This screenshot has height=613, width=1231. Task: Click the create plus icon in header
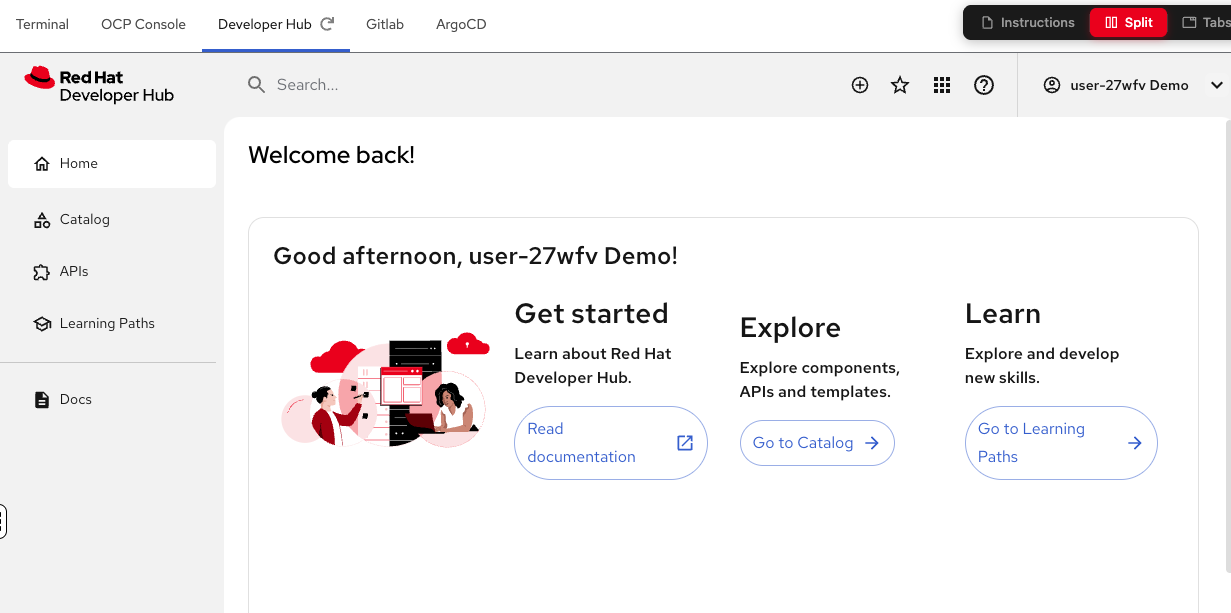point(860,85)
